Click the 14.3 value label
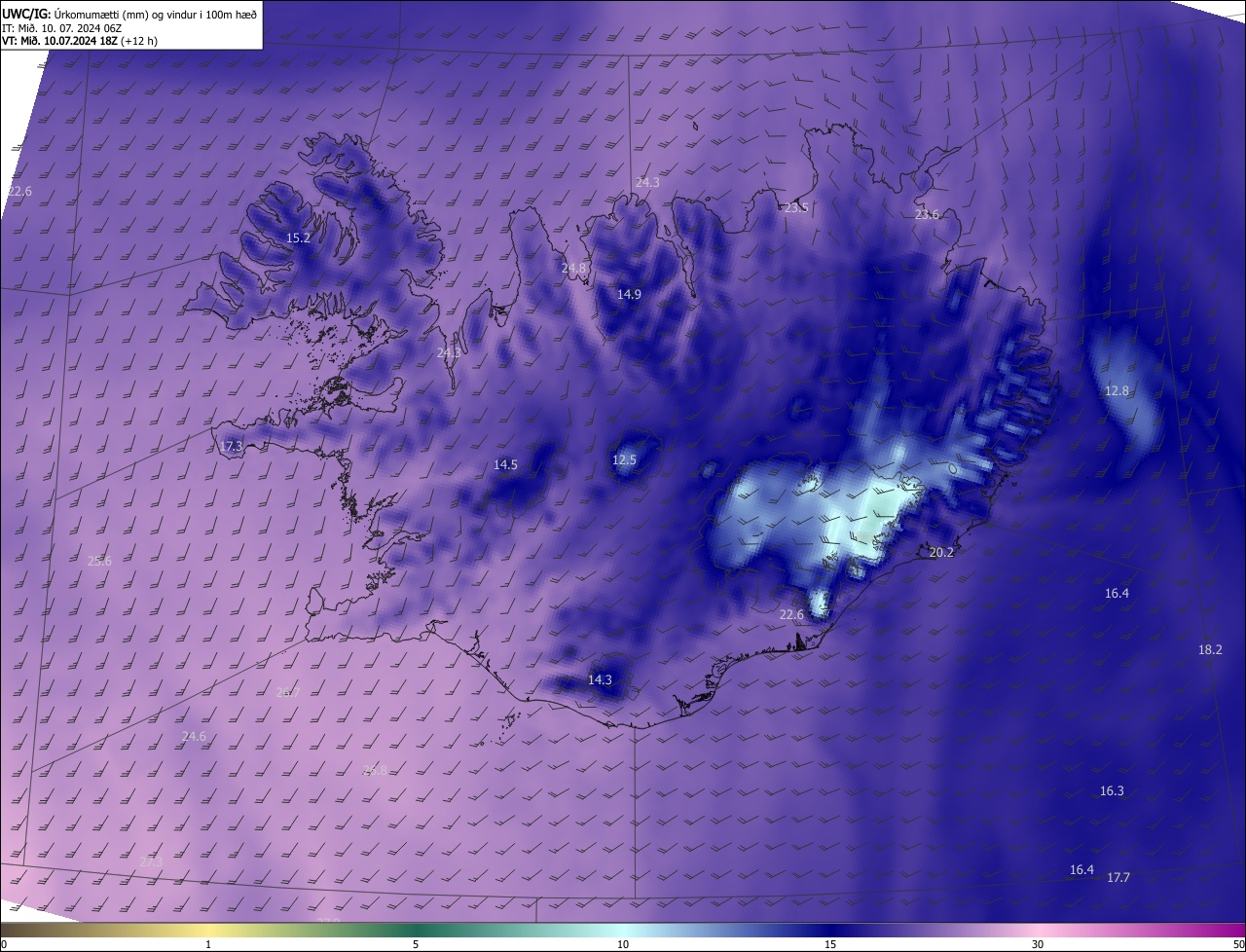1246x952 pixels. 600,679
